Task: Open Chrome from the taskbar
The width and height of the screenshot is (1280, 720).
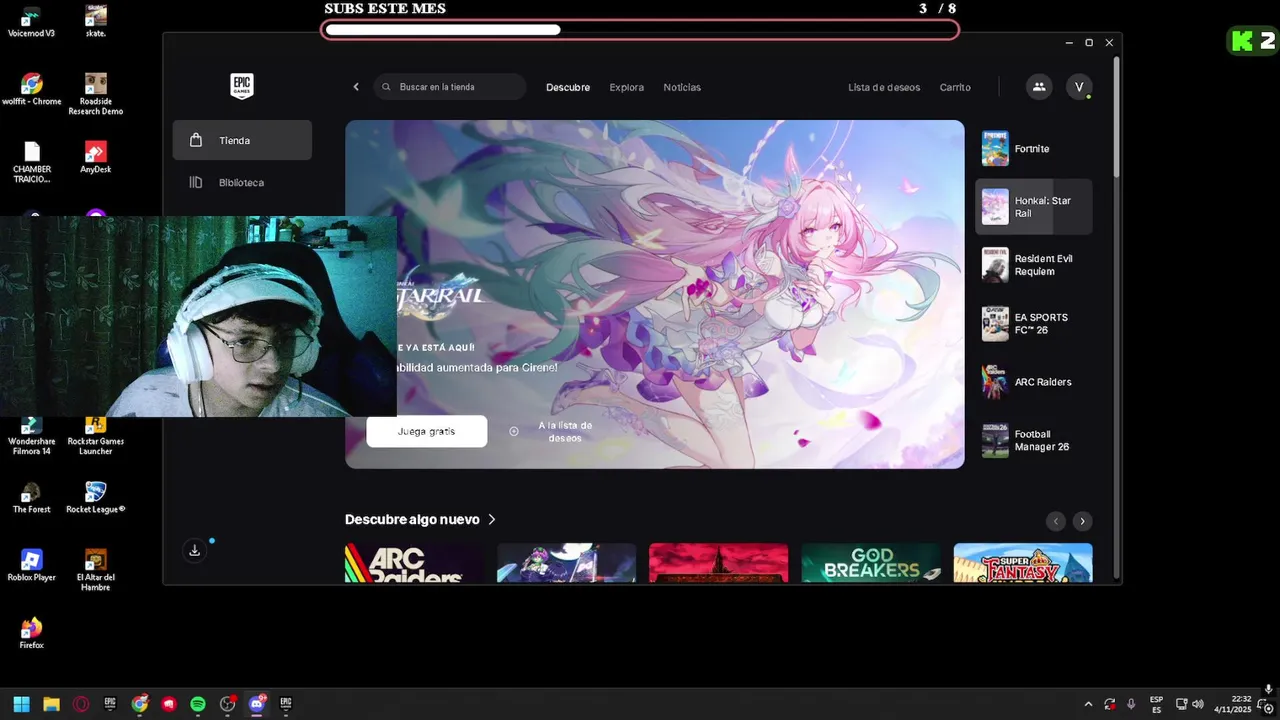Action: (140, 704)
